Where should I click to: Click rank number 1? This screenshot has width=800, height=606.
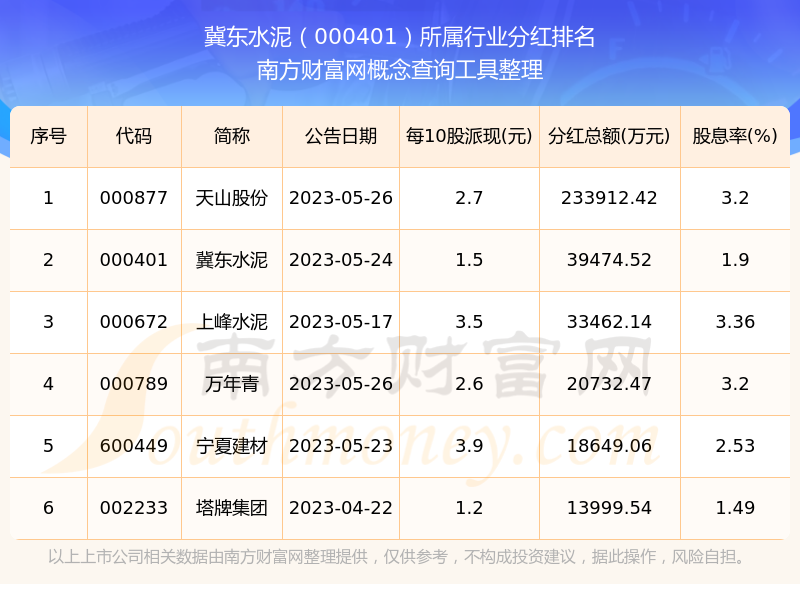point(48,198)
